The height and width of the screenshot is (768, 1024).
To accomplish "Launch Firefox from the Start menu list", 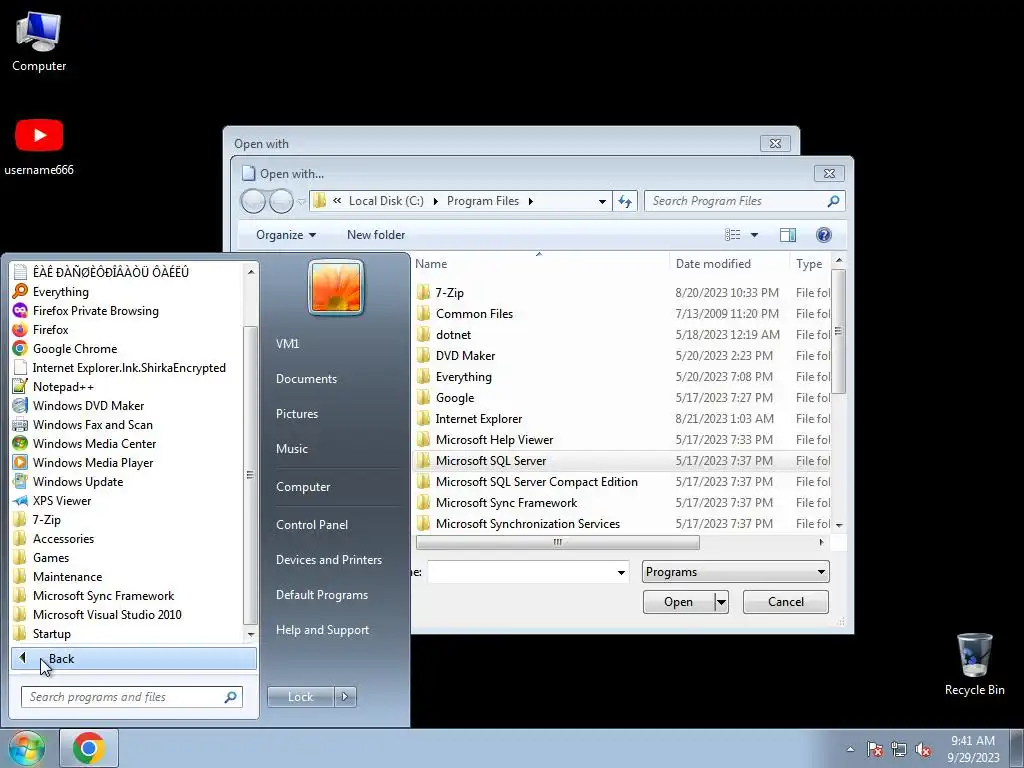I will click(x=50, y=330).
